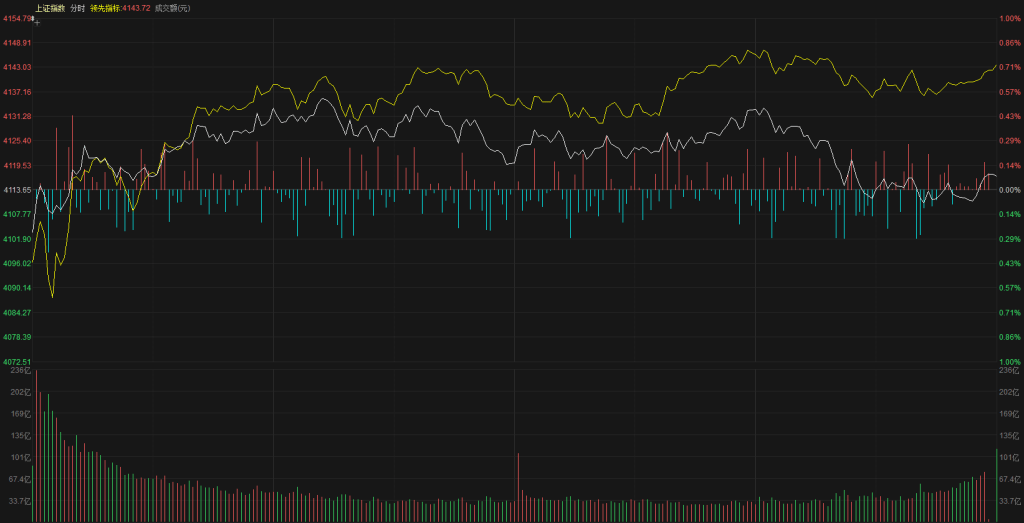Click the 4072.51 bottom price axis label
The width and height of the screenshot is (1024, 523).
tap(17, 361)
